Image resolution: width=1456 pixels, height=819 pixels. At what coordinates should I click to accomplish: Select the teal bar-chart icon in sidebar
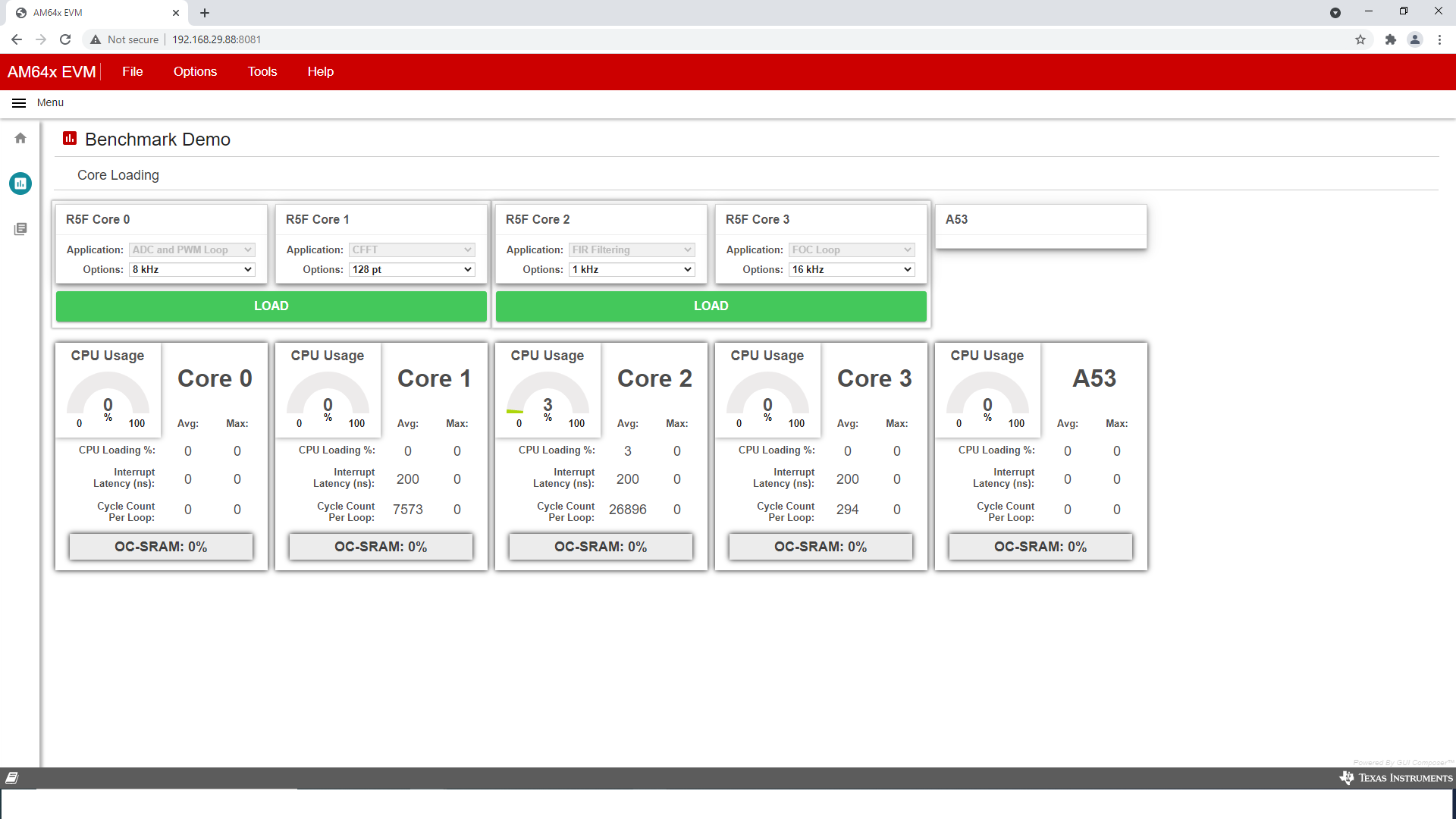click(x=20, y=184)
